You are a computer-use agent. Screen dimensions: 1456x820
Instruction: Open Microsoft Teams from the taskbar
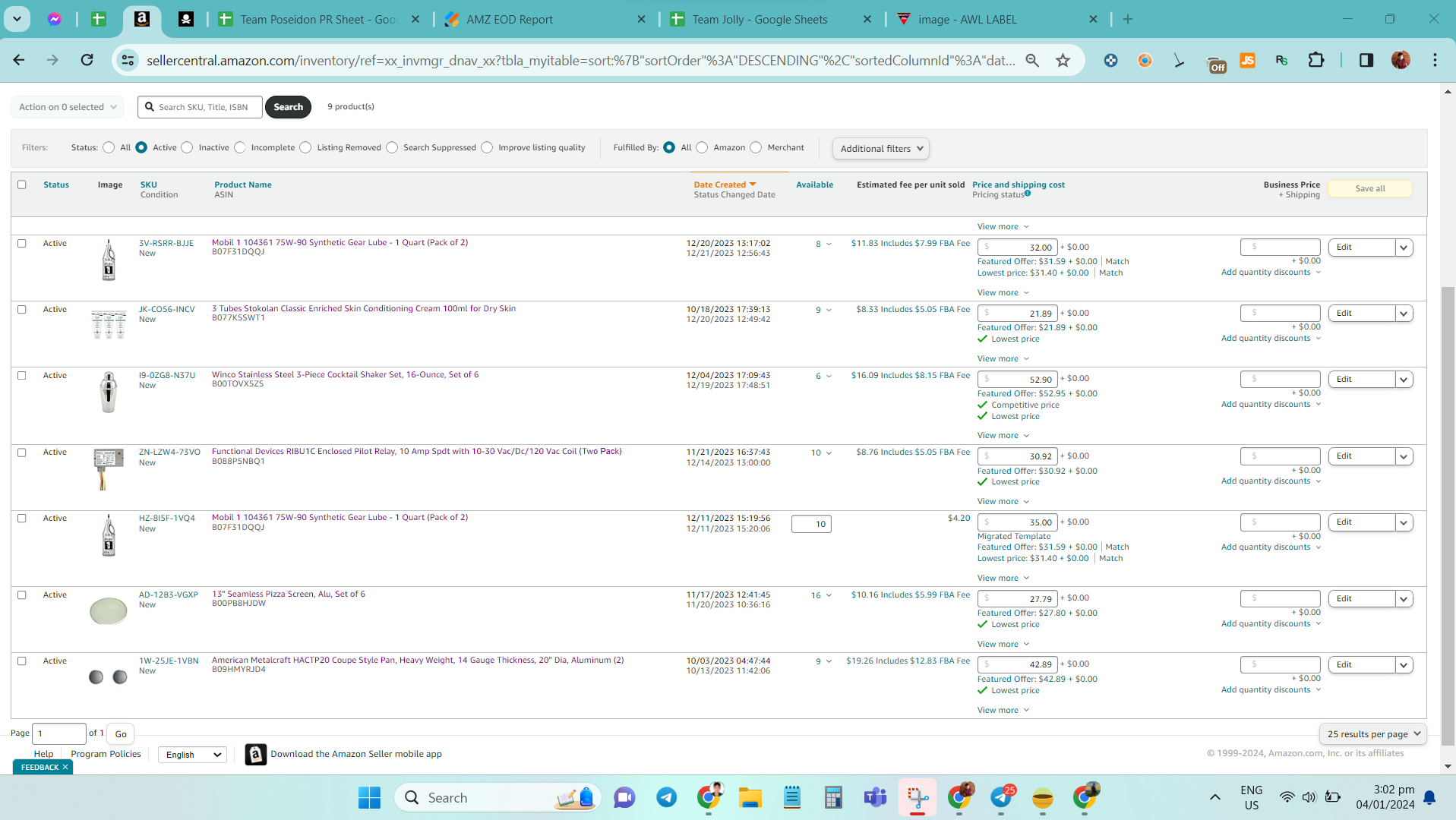click(x=875, y=797)
